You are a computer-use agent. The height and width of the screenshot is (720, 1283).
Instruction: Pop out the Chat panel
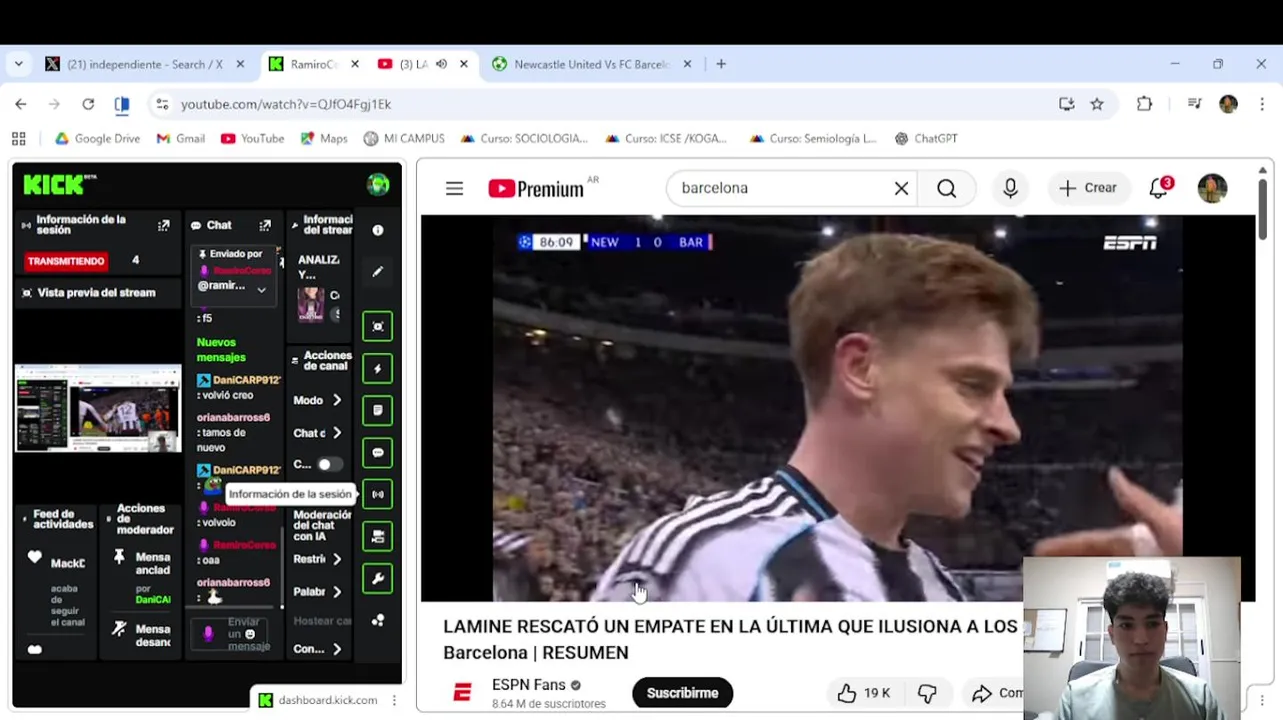point(265,226)
